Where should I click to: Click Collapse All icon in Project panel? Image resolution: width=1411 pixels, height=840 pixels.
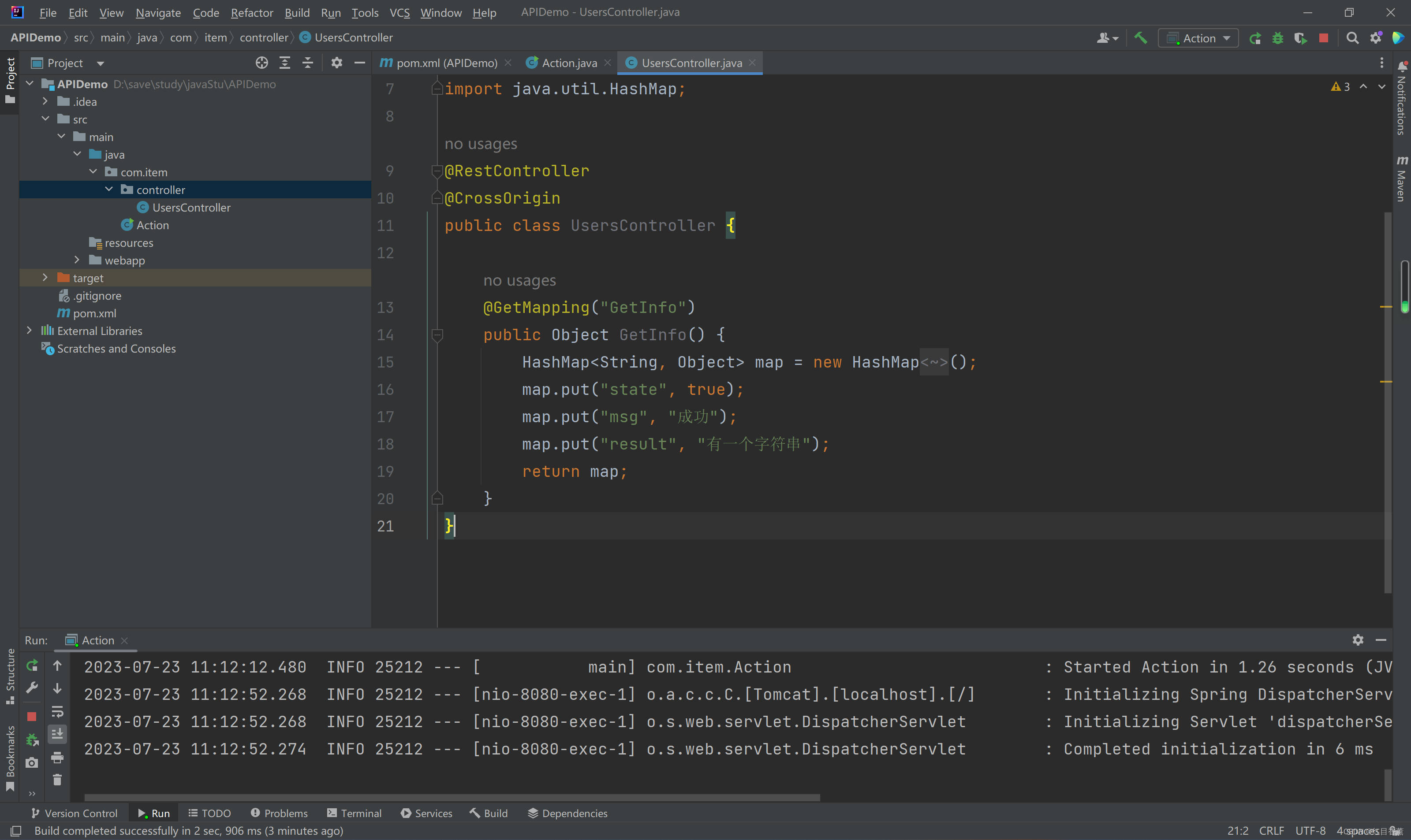(x=307, y=63)
